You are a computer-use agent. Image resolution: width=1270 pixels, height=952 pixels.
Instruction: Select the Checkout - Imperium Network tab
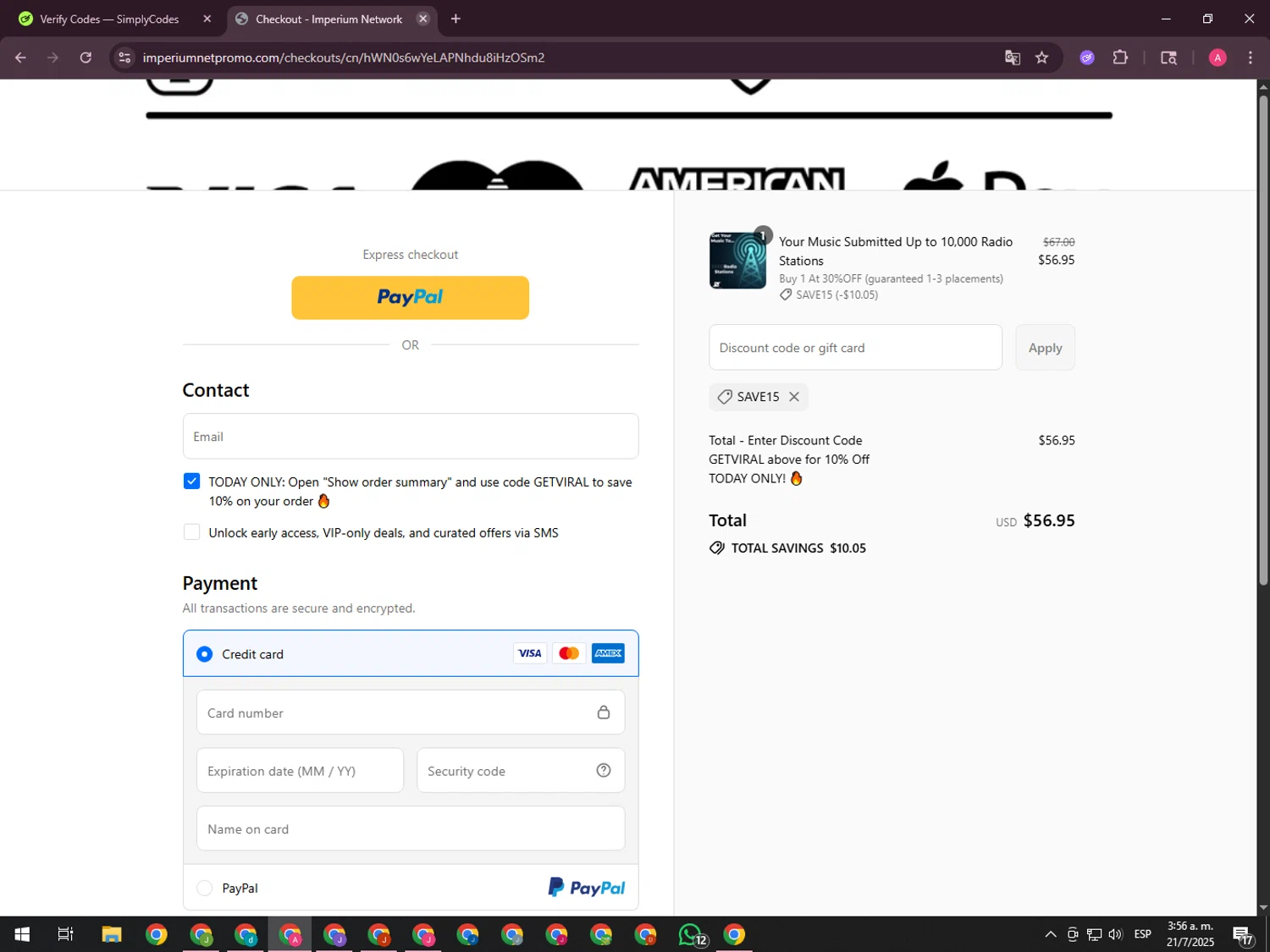[329, 19]
